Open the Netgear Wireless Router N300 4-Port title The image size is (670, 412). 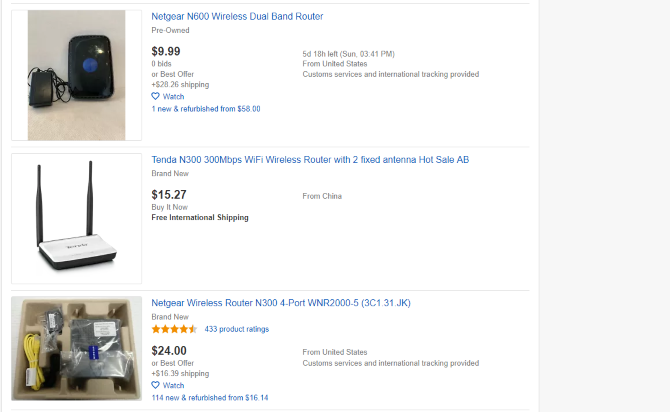pos(281,303)
